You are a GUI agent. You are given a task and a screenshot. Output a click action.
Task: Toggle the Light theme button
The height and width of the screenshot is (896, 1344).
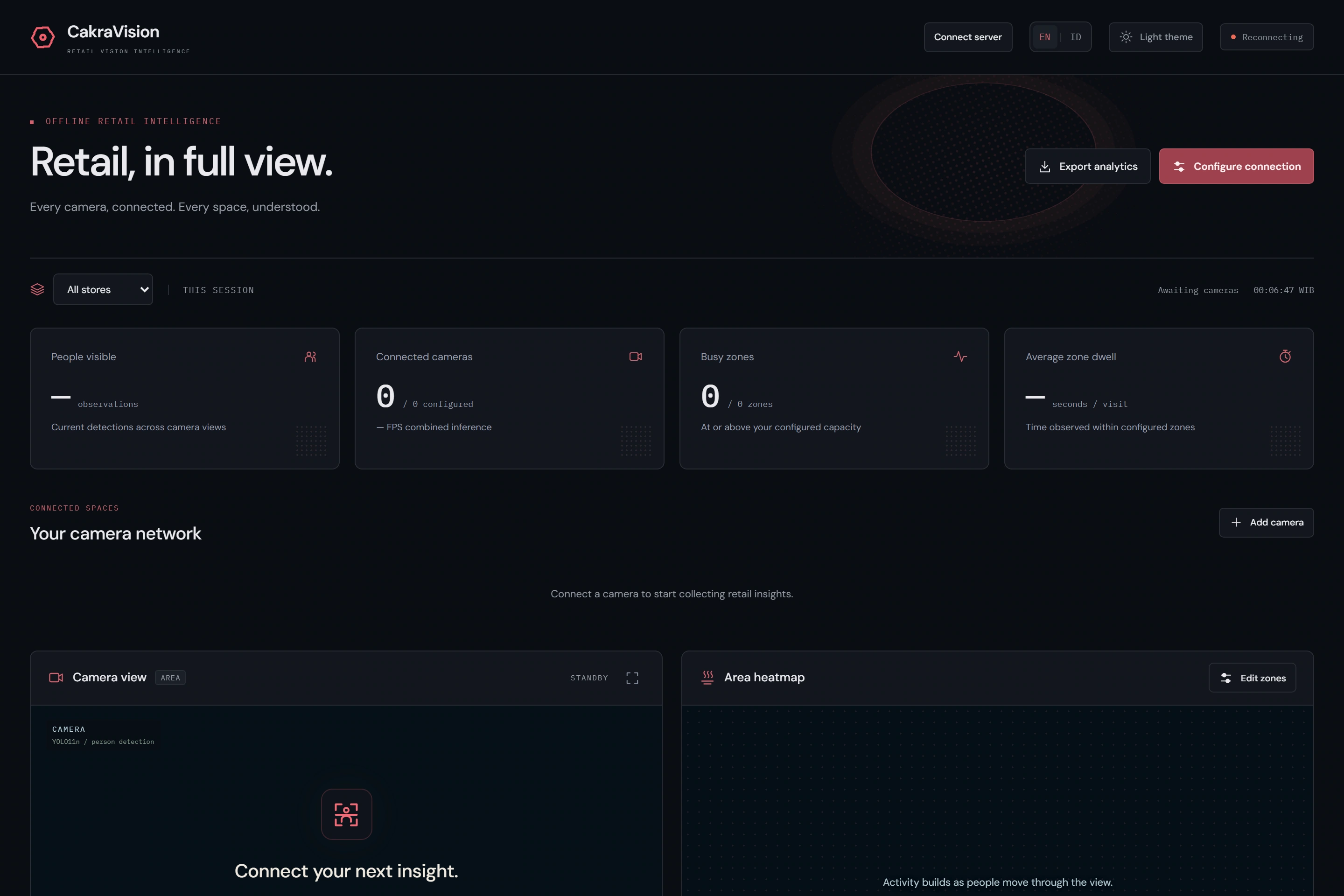click(x=1155, y=37)
